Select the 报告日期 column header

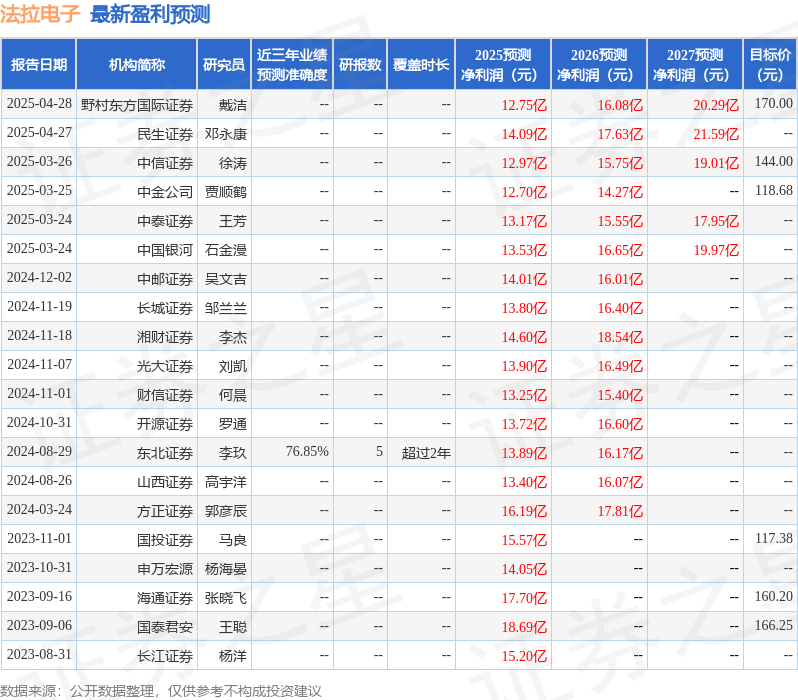click(39, 65)
